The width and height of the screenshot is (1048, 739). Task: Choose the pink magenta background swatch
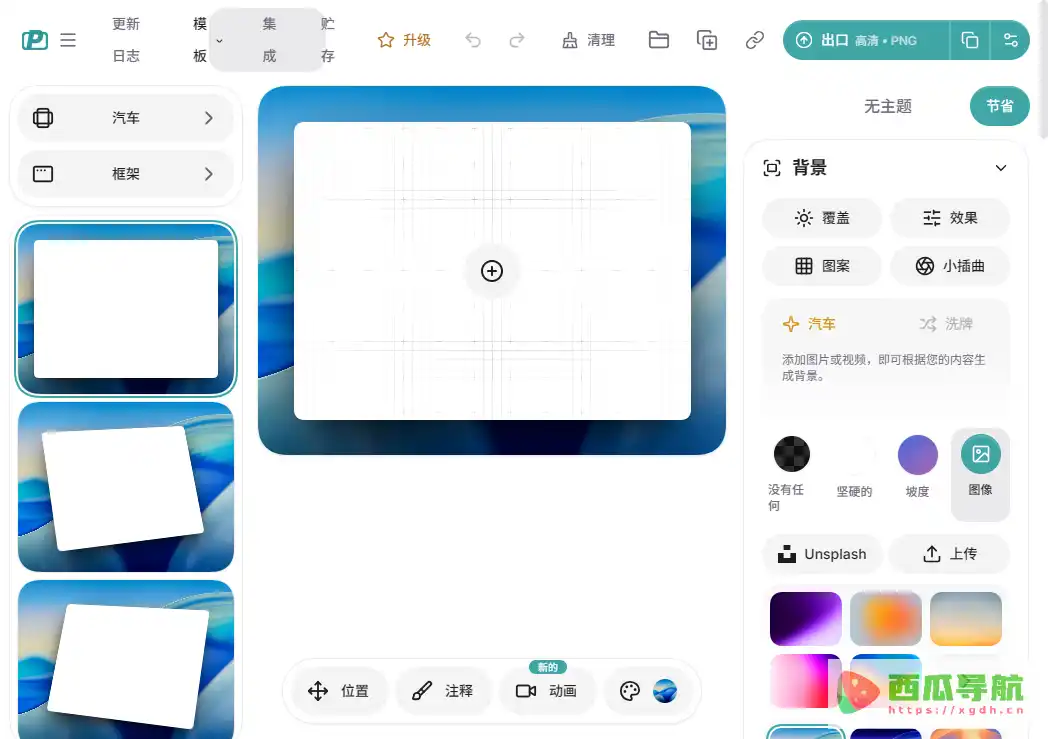click(x=805, y=680)
